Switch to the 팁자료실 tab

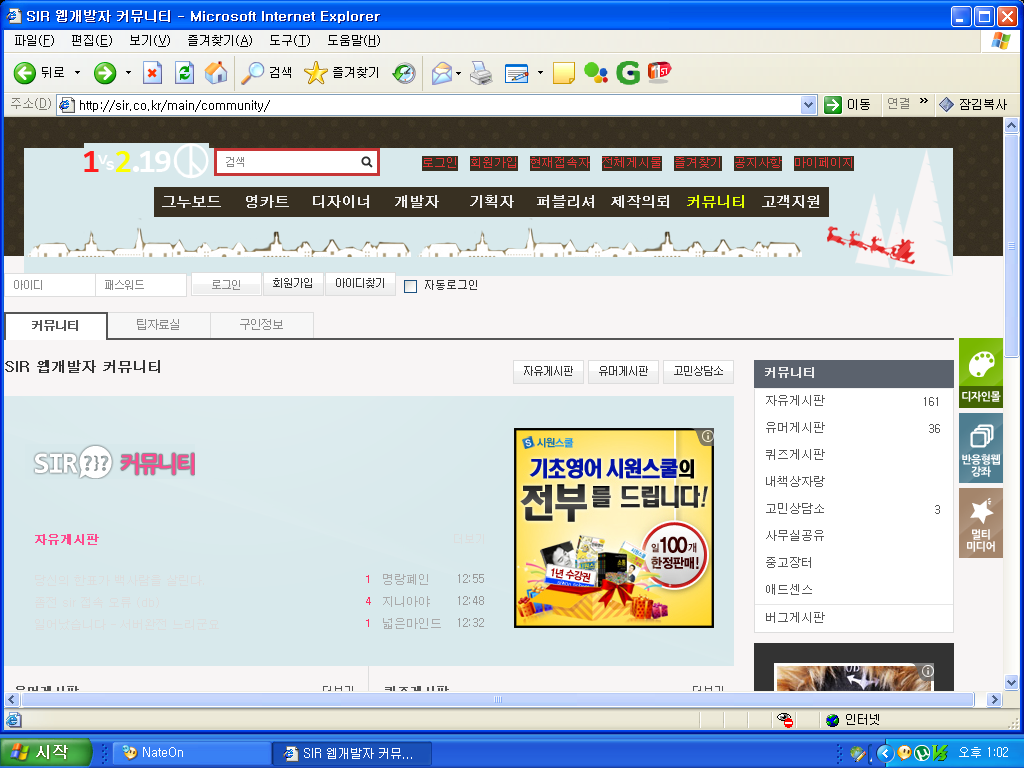(158, 325)
